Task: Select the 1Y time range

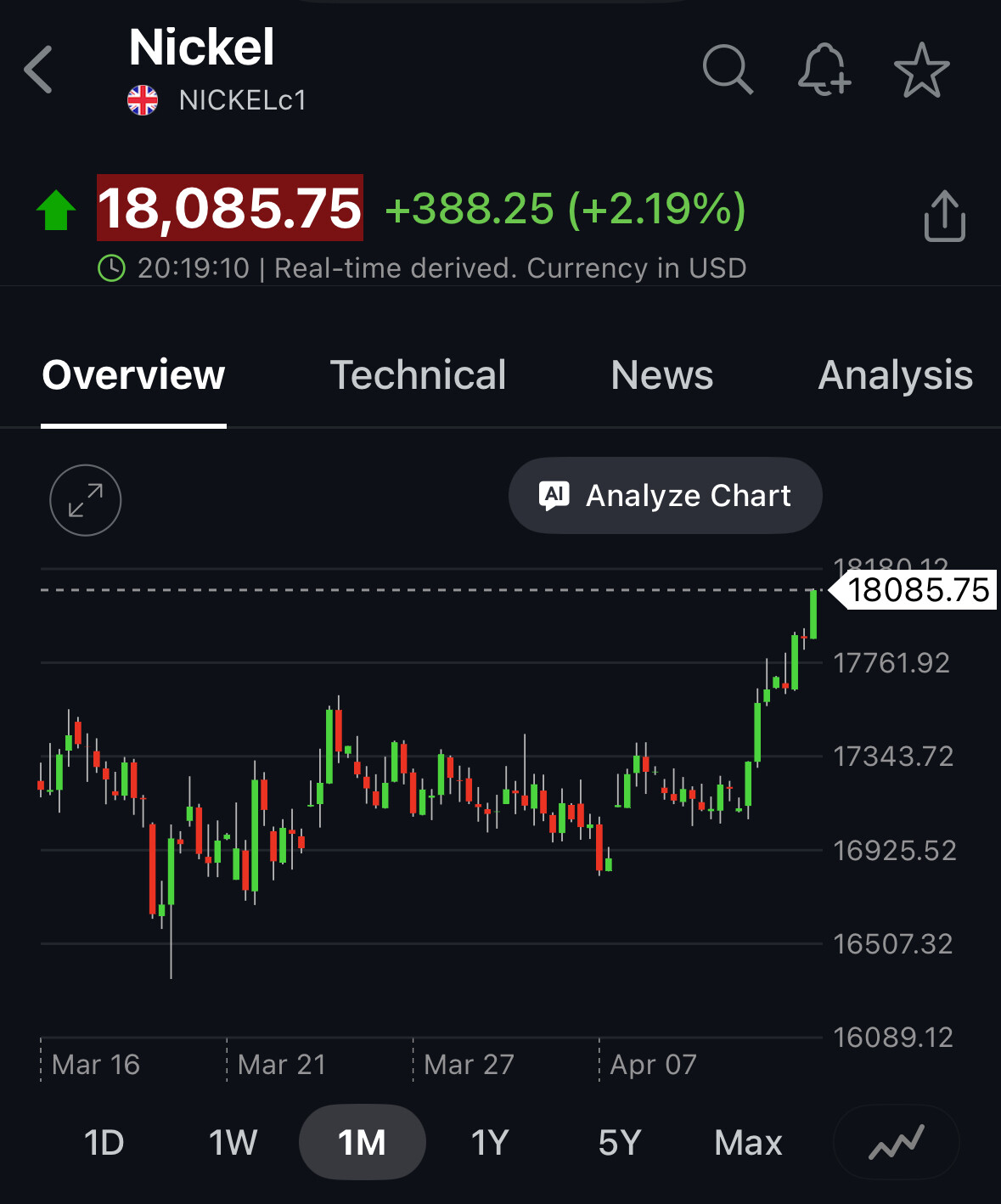Action: (x=490, y=1142)
